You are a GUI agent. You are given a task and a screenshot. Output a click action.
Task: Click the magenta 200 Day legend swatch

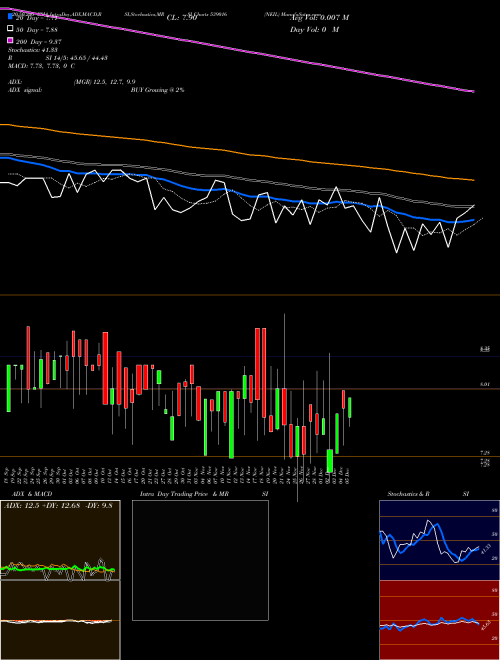pyautogui.click(x=10, y=41)
